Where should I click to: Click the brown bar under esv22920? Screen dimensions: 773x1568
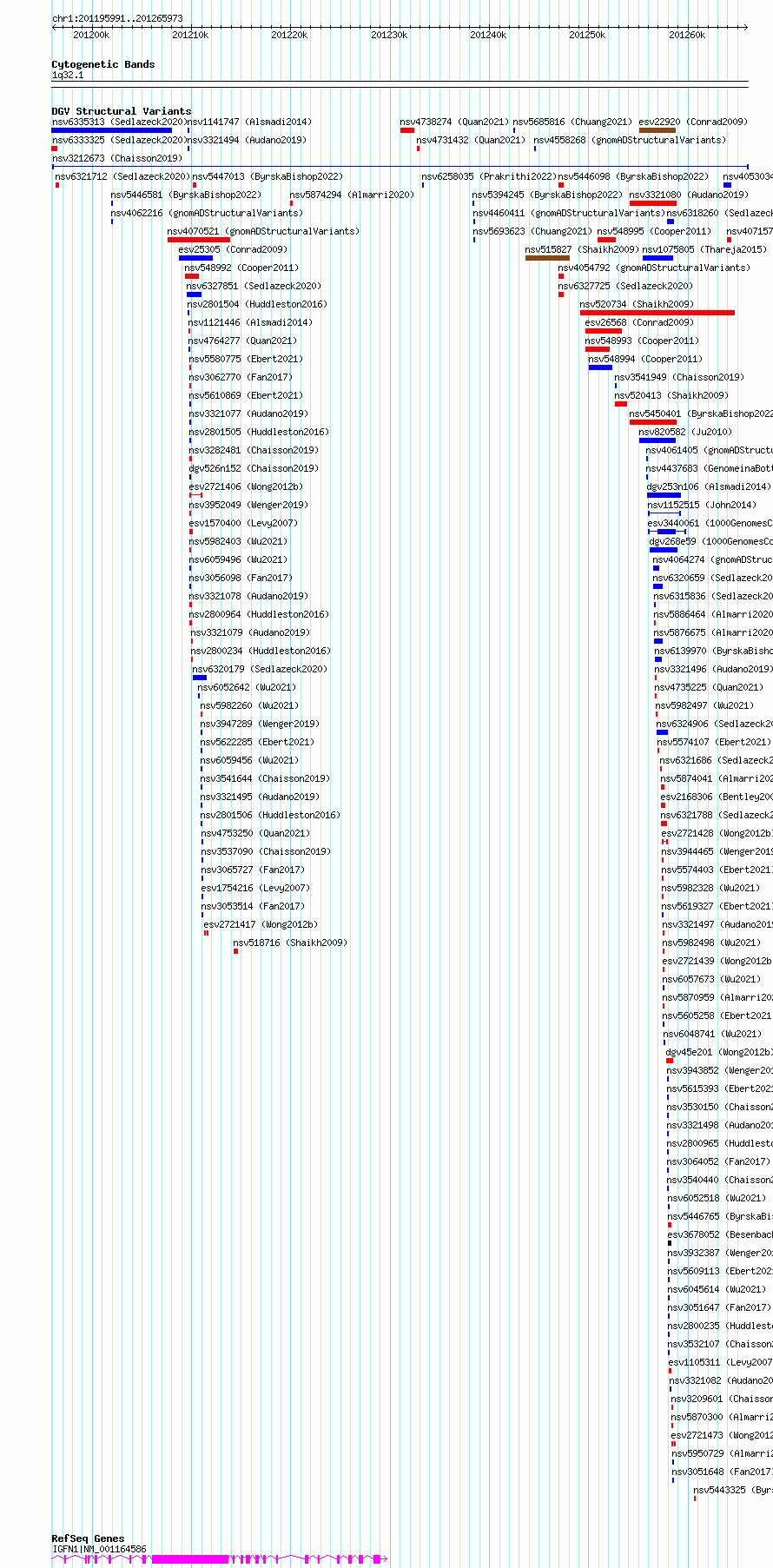[657, 130]
